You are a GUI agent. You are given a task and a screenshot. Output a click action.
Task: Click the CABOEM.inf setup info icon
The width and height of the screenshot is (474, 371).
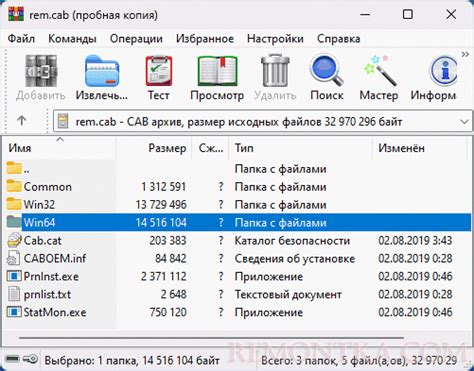point(14,258)
